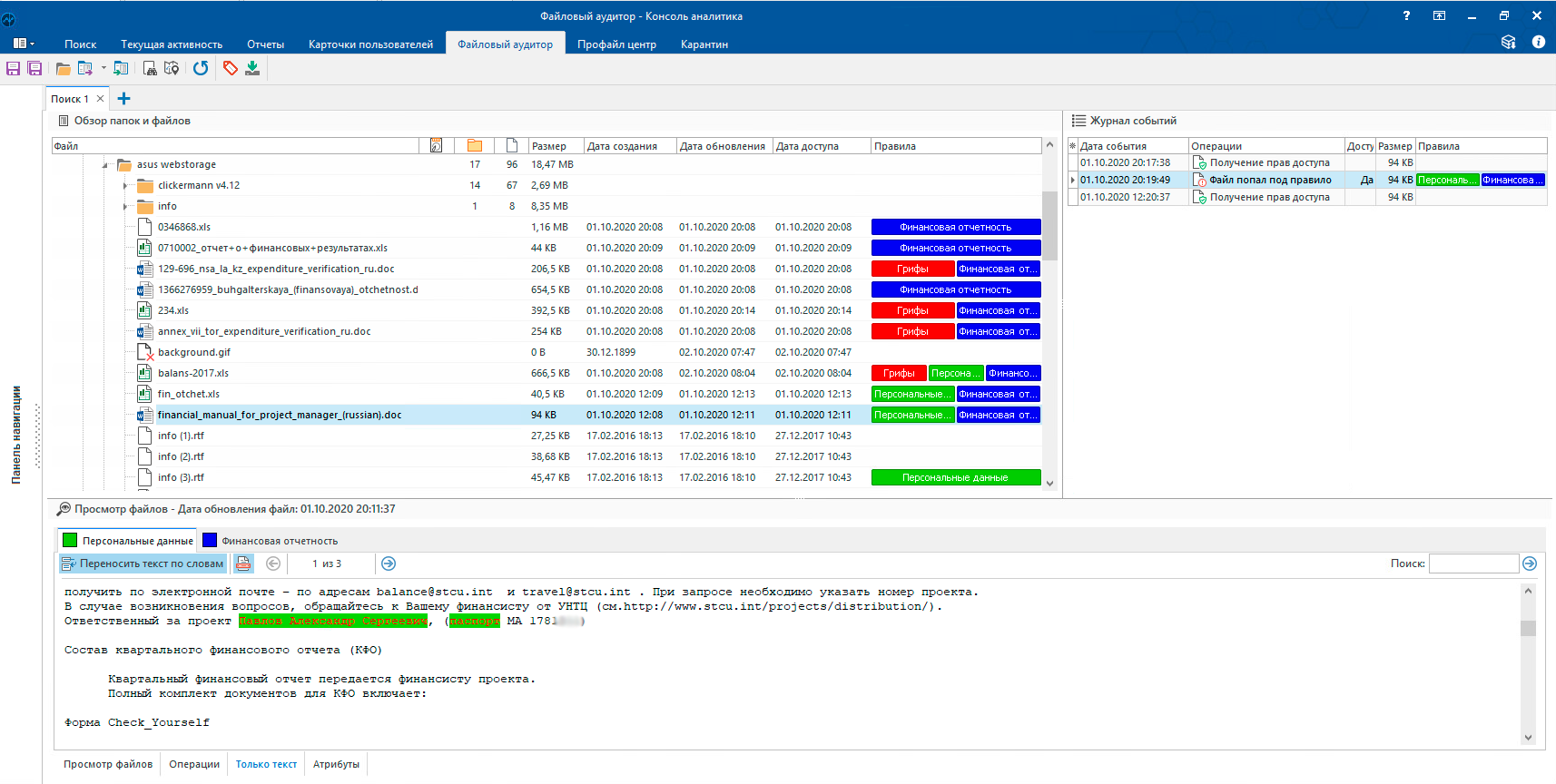Toggle the printer-style highlight button in viewer
Screen dimensions: 1556x784
tap(243, 563)
